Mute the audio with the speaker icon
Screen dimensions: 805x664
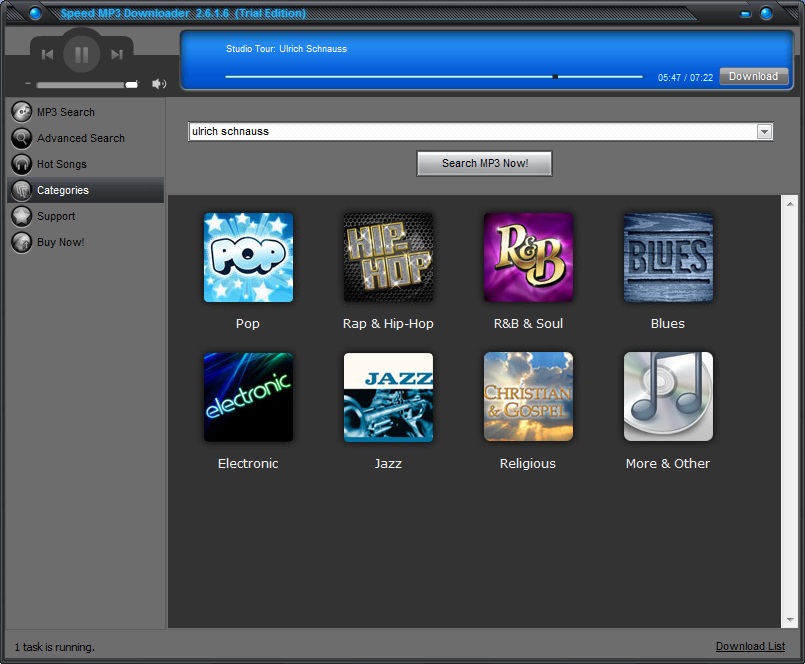[x=159, y=84]
